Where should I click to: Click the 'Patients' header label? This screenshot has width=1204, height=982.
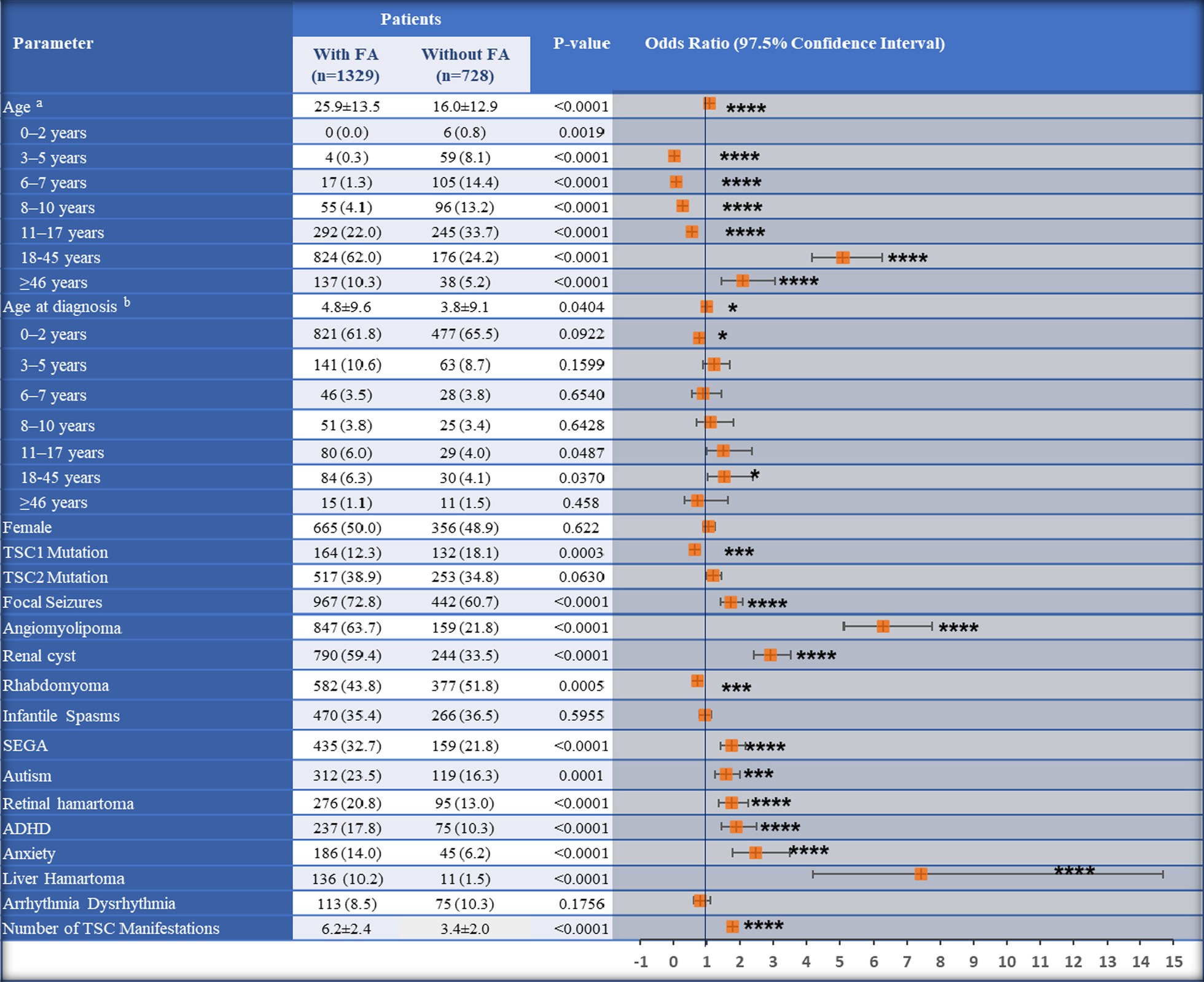(410, 19)
